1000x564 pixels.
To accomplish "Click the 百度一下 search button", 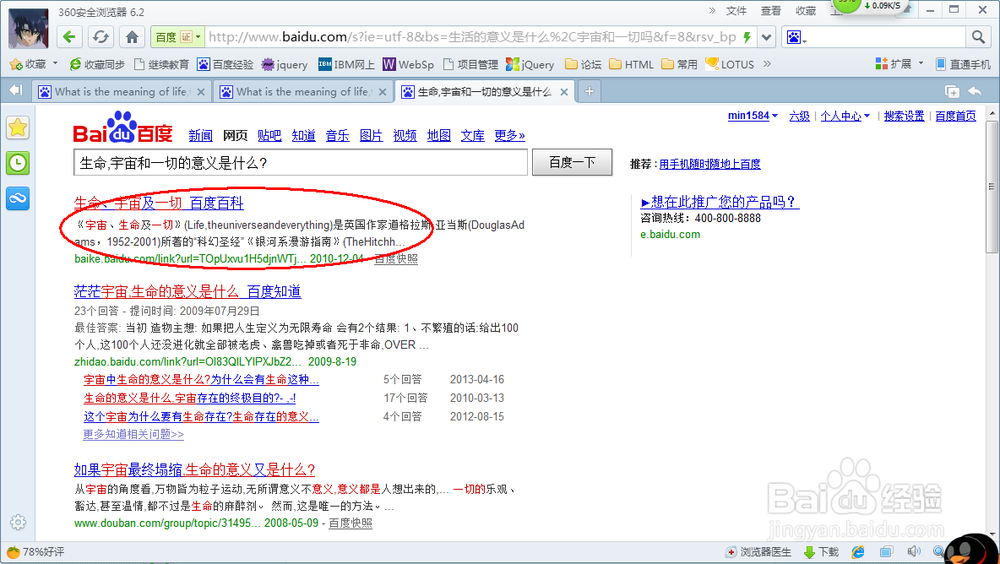I will tap(572, 162).
